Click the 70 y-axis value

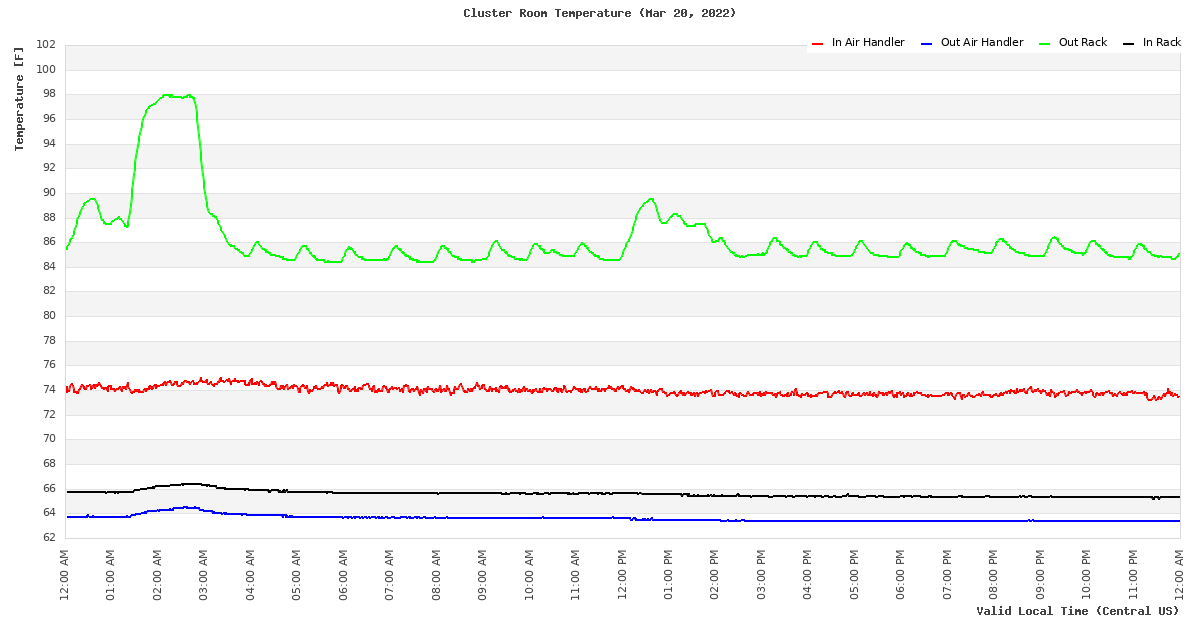tap(49, 439)
